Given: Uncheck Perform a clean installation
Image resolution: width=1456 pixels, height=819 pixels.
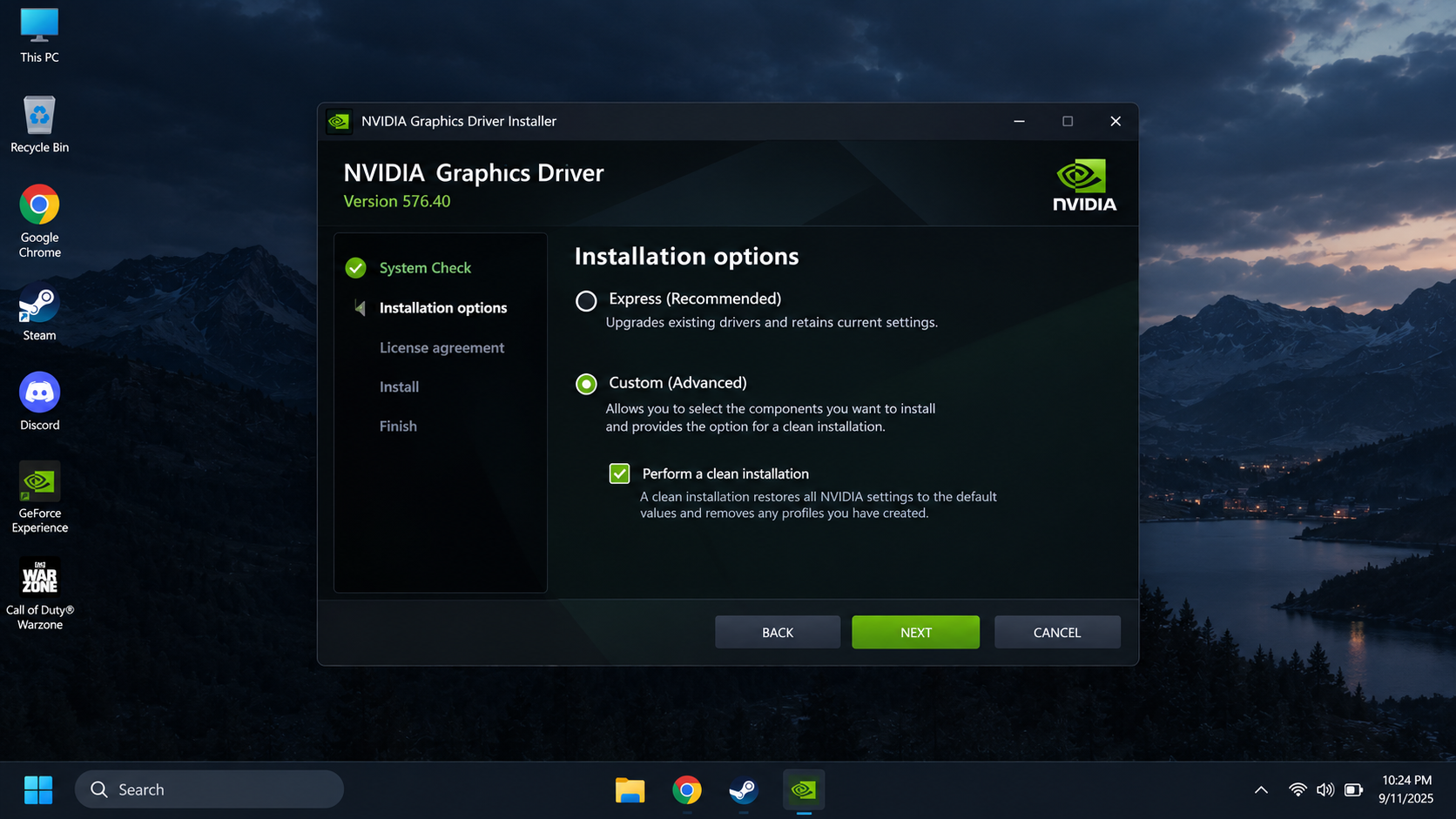Looking at the screenshot, I should tap(619, 473).
